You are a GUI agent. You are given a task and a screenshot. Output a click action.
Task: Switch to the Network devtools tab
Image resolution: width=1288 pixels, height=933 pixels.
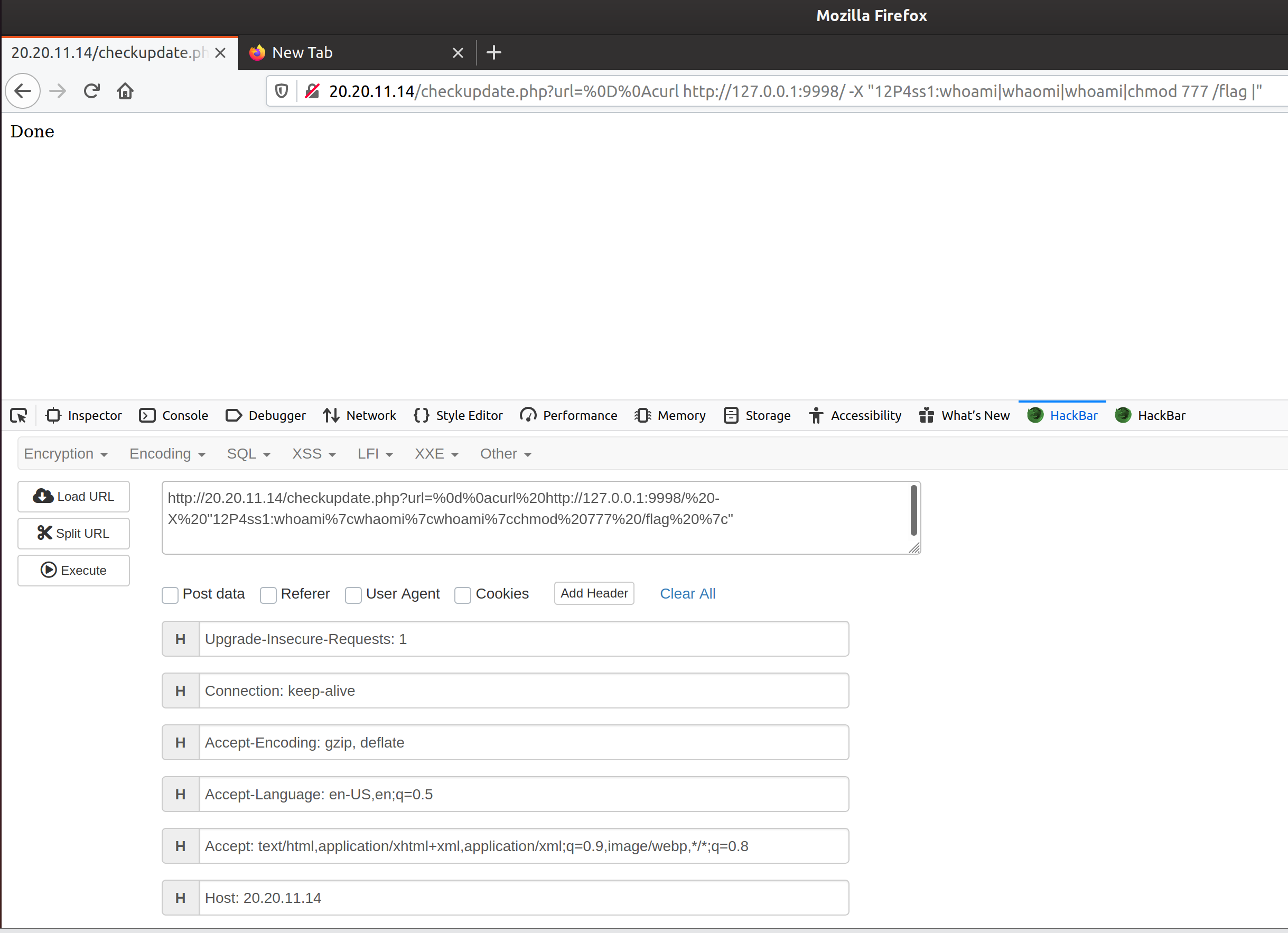(x=359, y=416)
